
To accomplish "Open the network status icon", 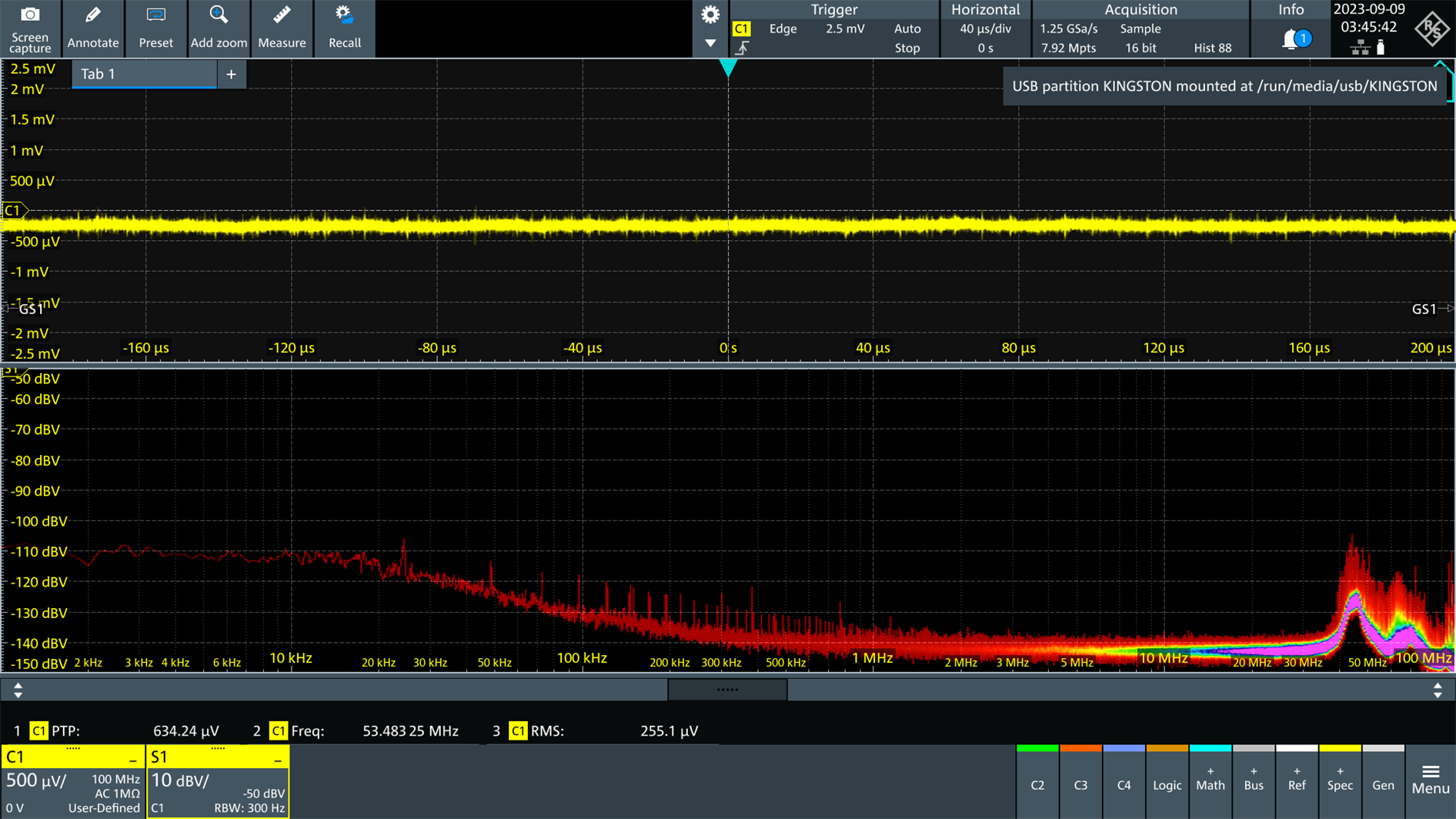I will click(x=1360, y=48).
